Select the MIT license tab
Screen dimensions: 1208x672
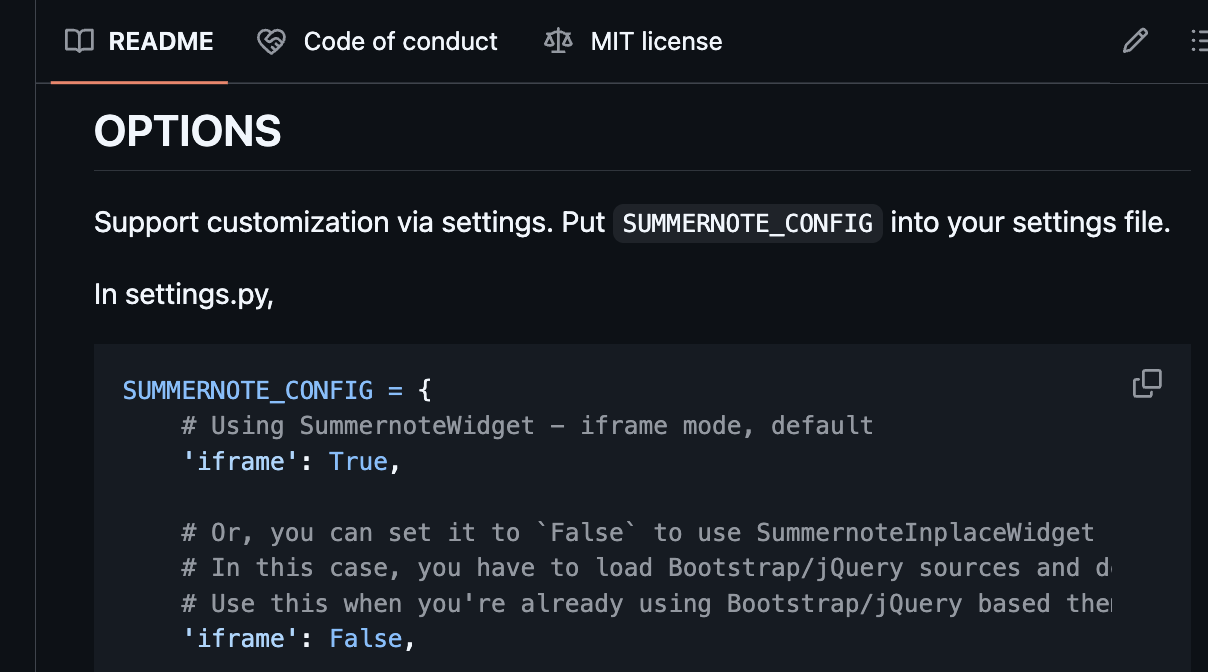[656, 41]
